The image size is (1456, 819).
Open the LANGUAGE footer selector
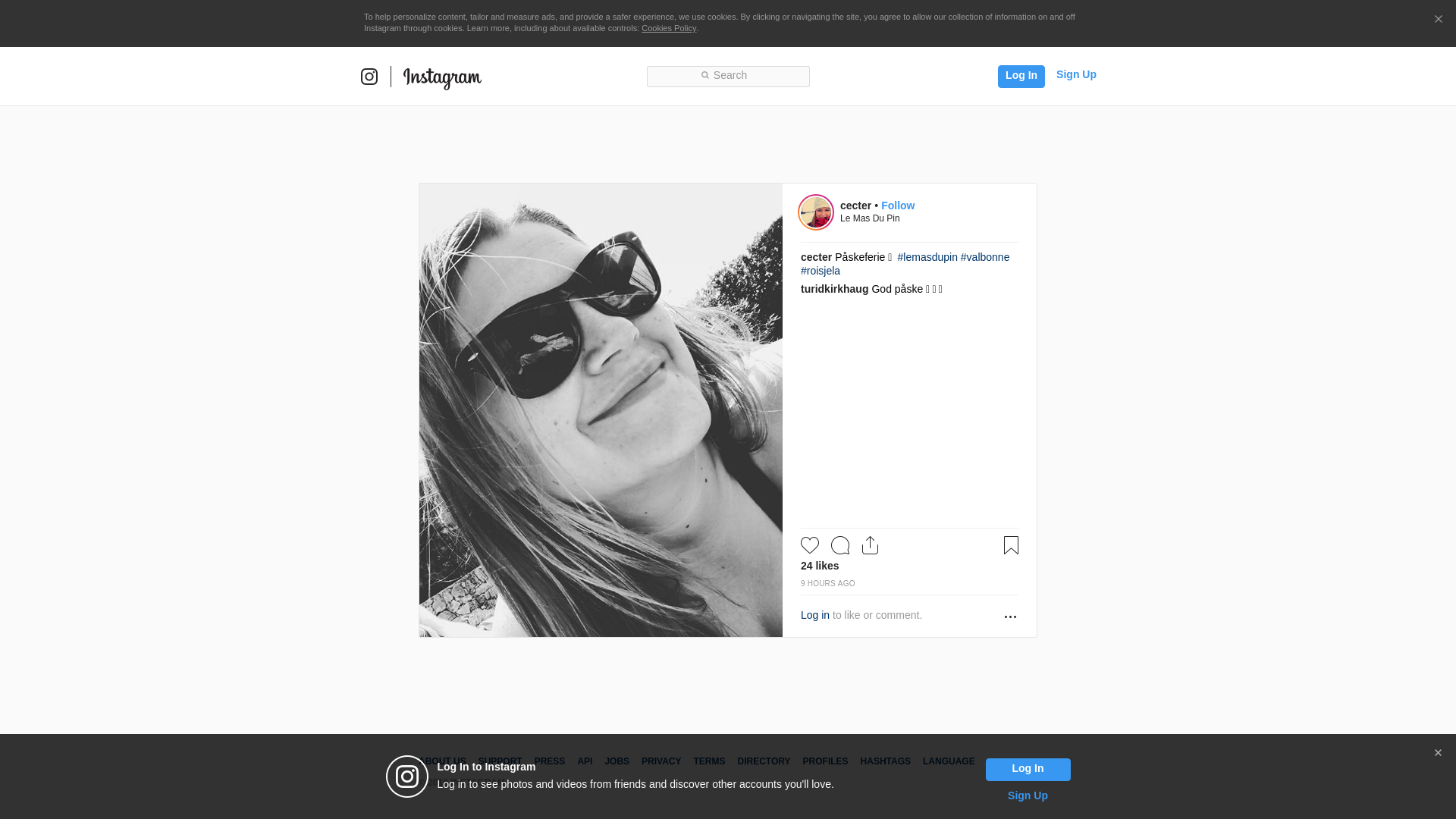pos(949,761)
